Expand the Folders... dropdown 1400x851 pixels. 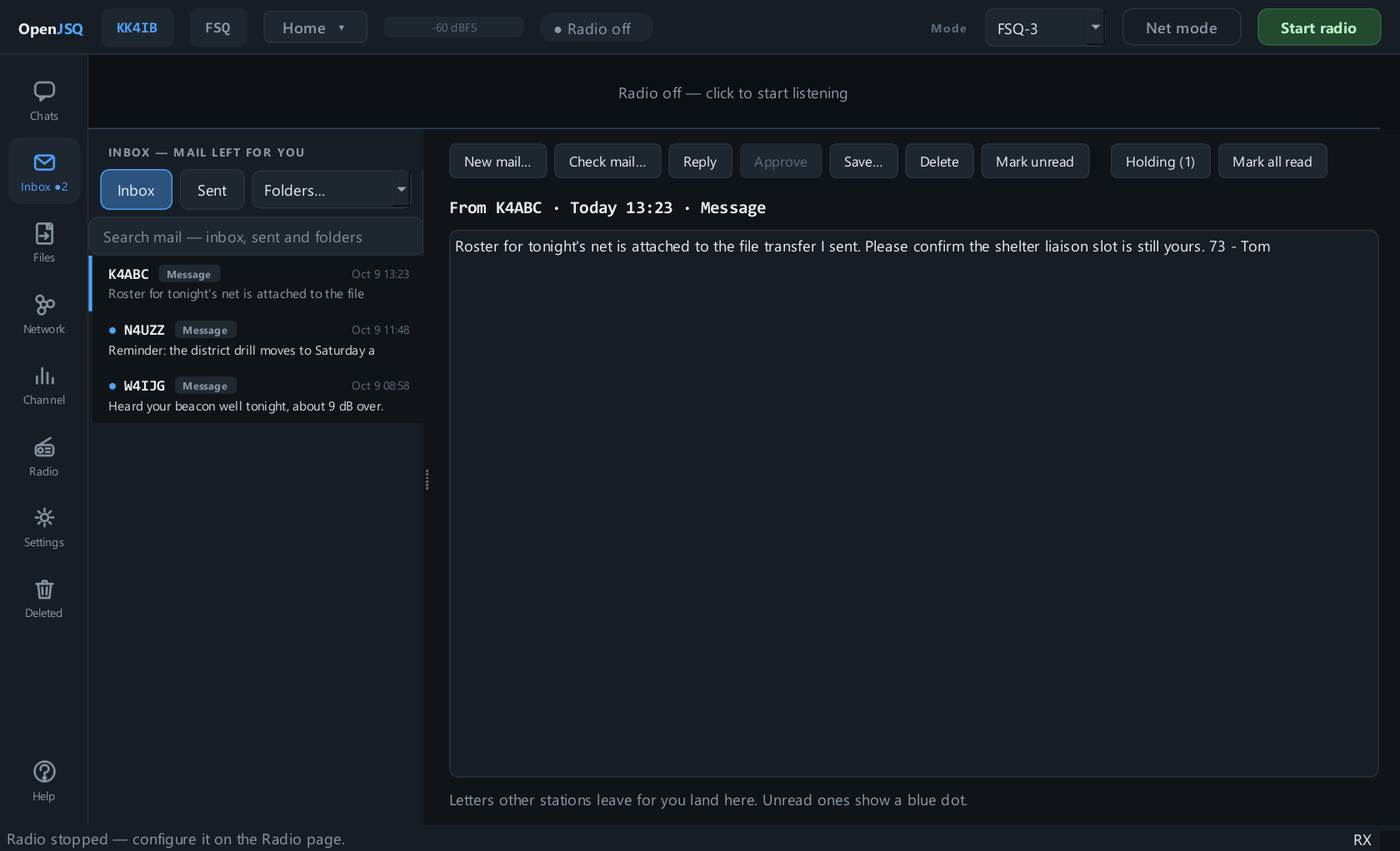coord(331,189)
